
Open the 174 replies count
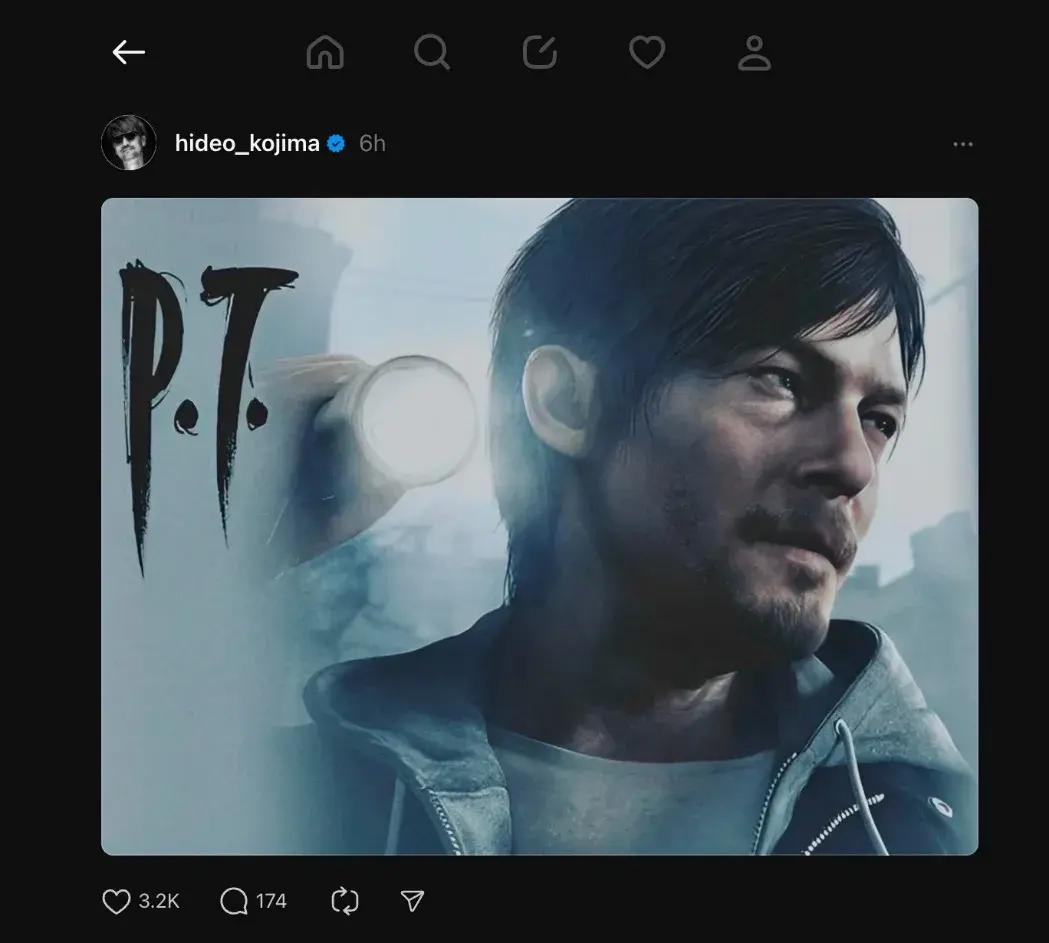click(x=271, y=902)
